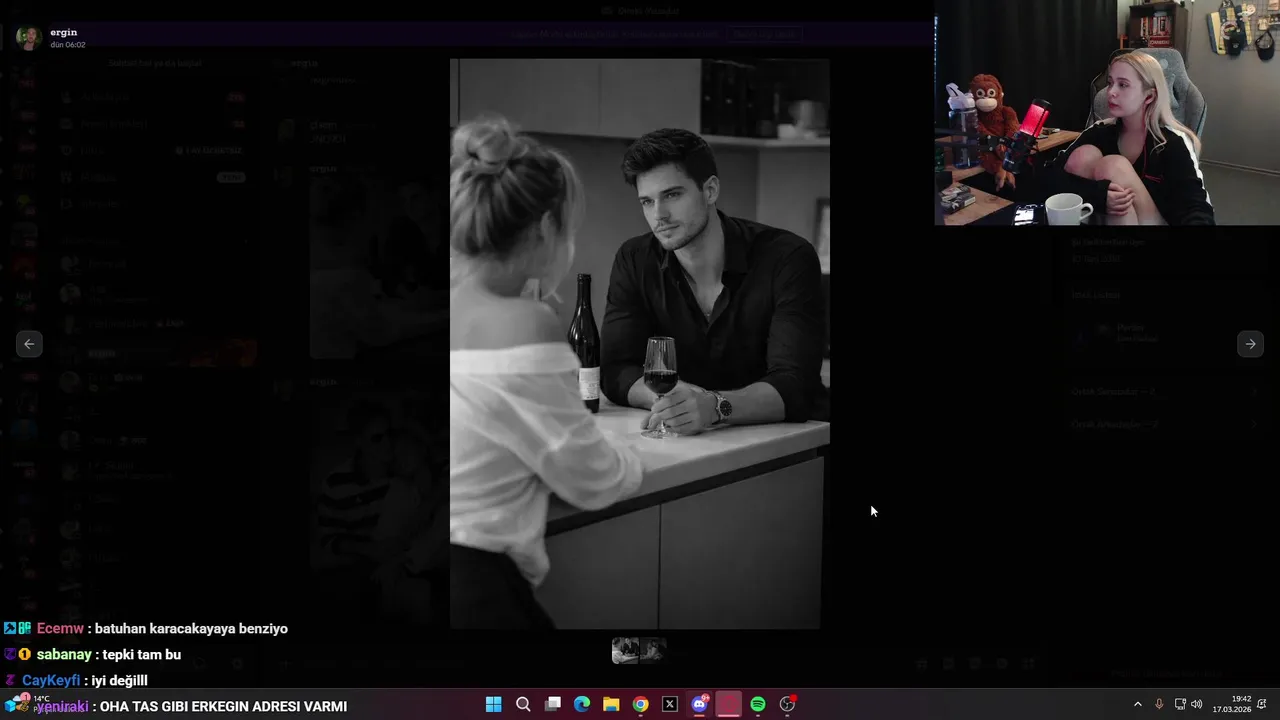Screen dimensions: 1280x720
Task: Open volume control in system tray
Action: click(x=1197, y=704)
